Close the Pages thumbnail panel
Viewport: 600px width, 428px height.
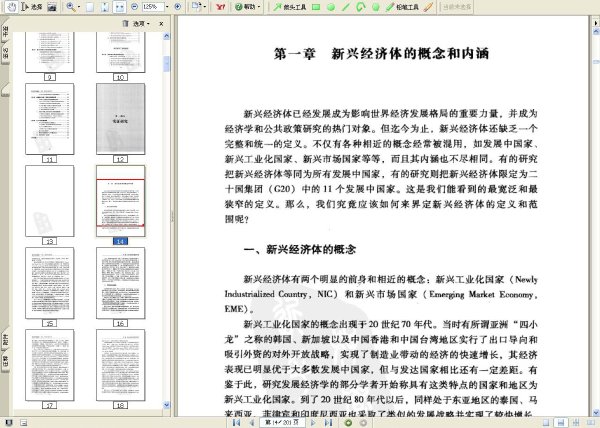tap(161, 24)
